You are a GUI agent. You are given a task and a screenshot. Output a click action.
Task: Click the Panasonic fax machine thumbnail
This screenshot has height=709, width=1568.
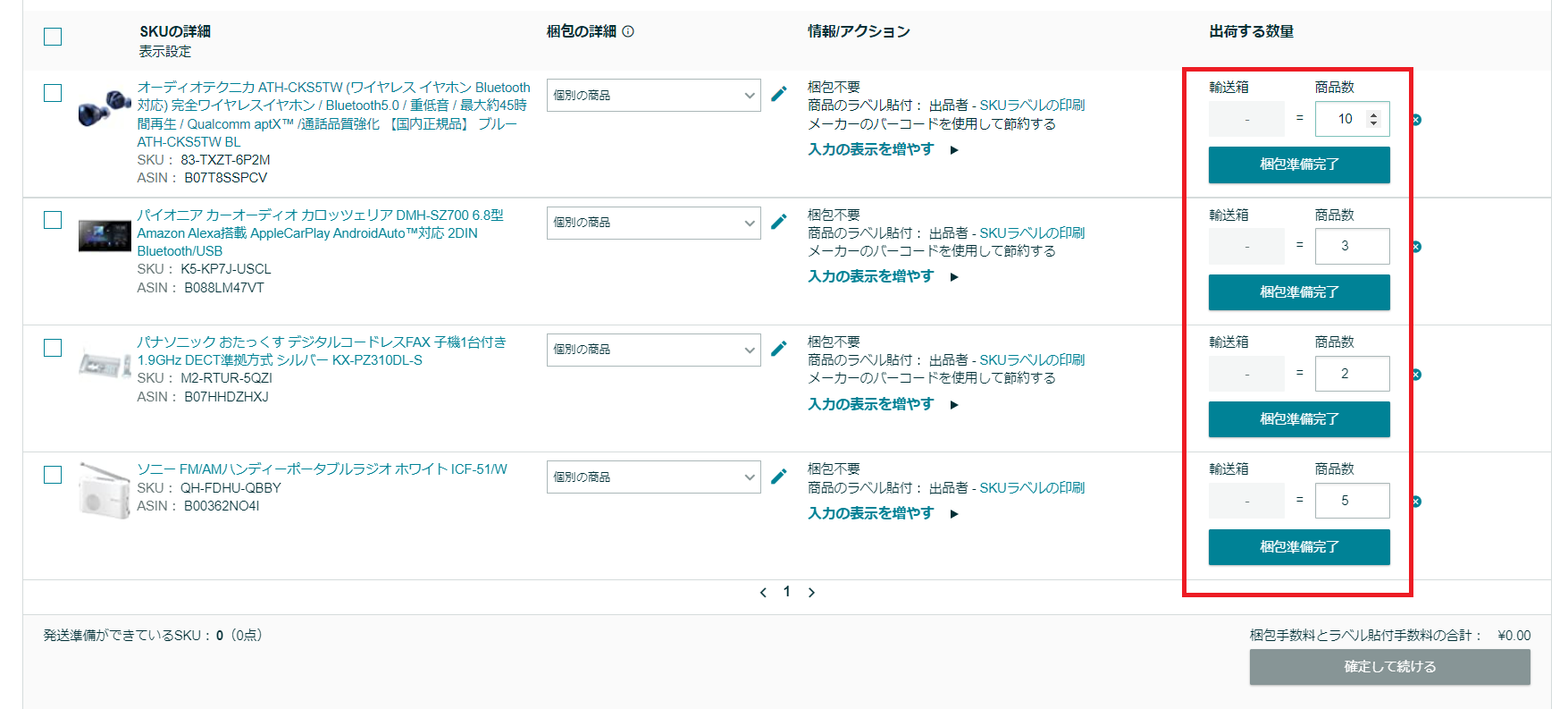coord(105,362)
